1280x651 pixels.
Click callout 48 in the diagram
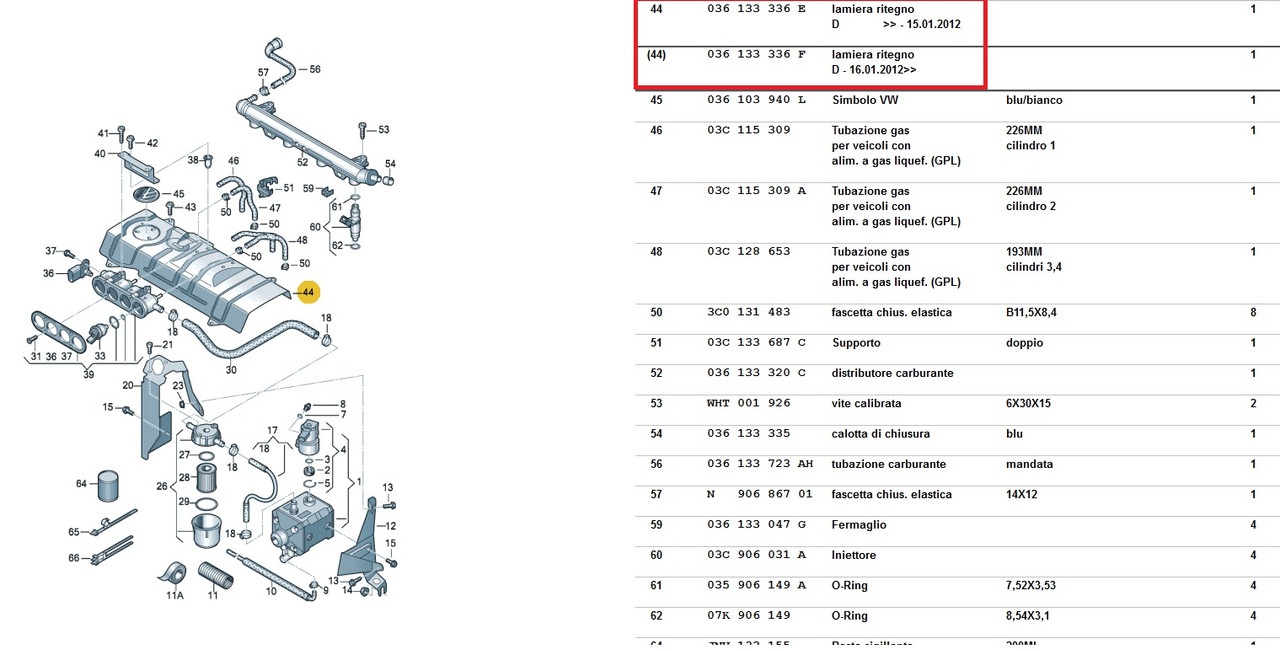pyautogui.click(x=301, y=241)
